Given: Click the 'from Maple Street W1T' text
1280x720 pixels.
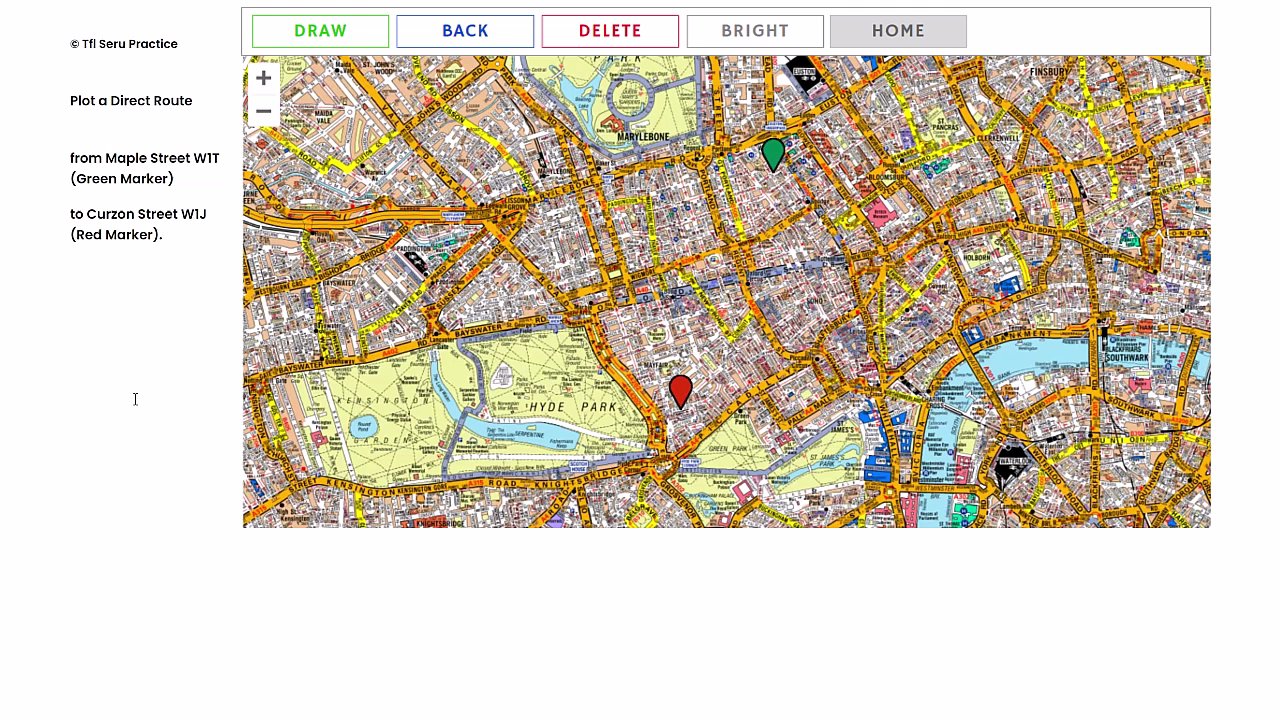Looking at the screenshot, I should pos(145,158).
